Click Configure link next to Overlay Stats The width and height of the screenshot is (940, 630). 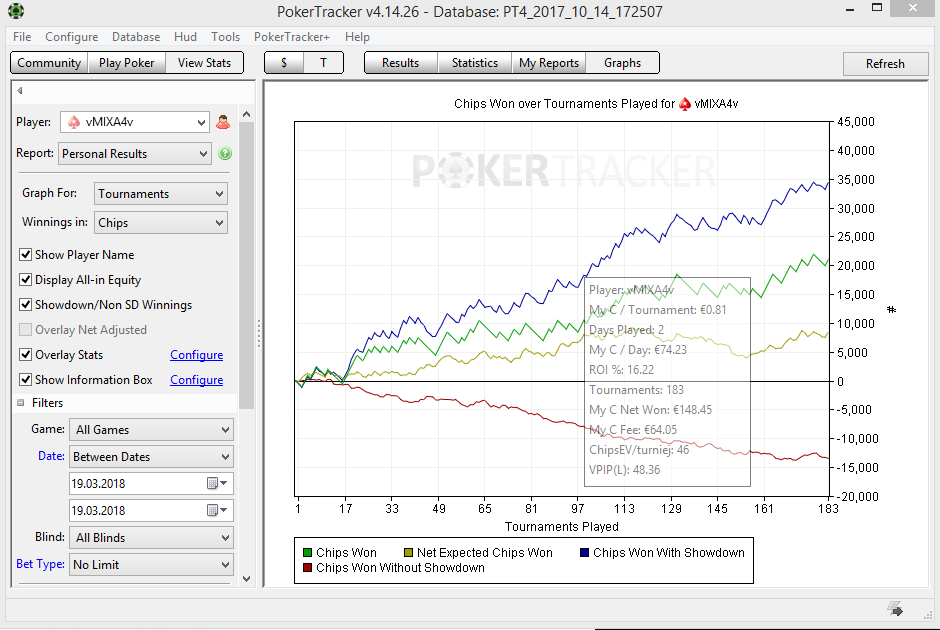[197, 355]
